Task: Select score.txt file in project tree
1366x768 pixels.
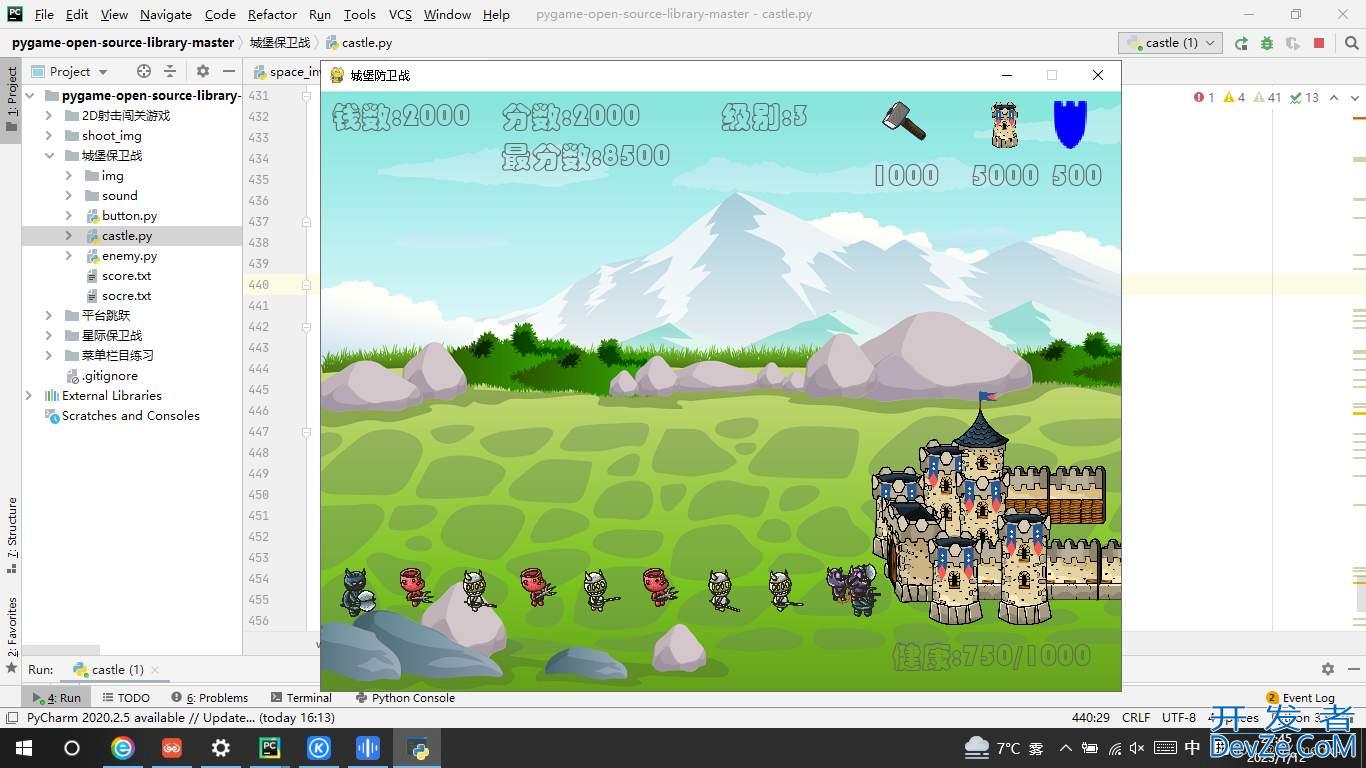Action: (126, 276)
